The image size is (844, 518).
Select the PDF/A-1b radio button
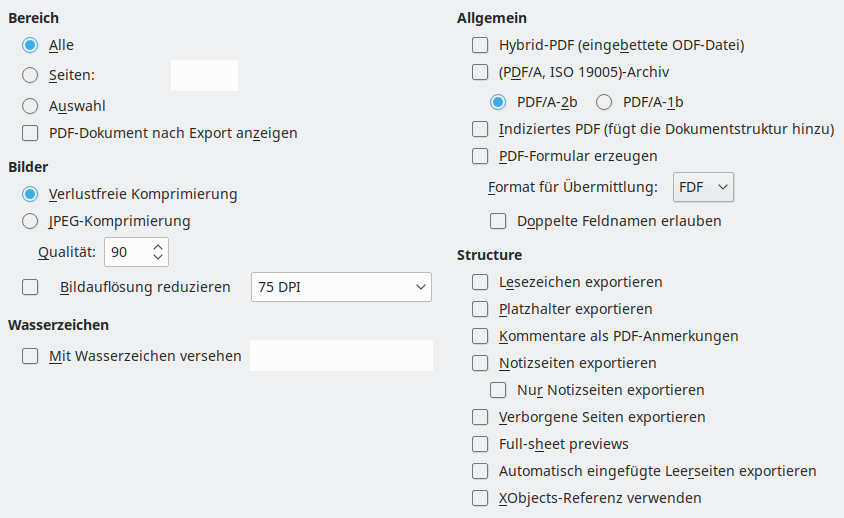click(604, 102)
